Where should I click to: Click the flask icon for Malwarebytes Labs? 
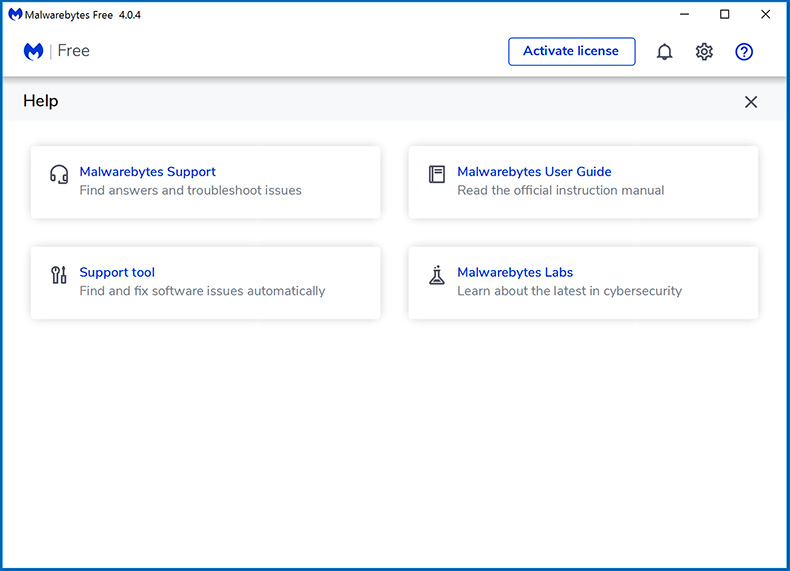point(437,275)
